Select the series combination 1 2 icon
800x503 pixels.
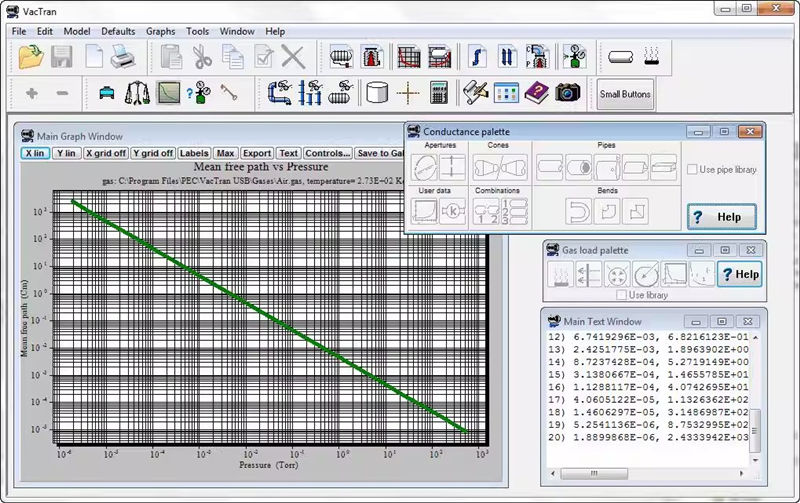486,211
